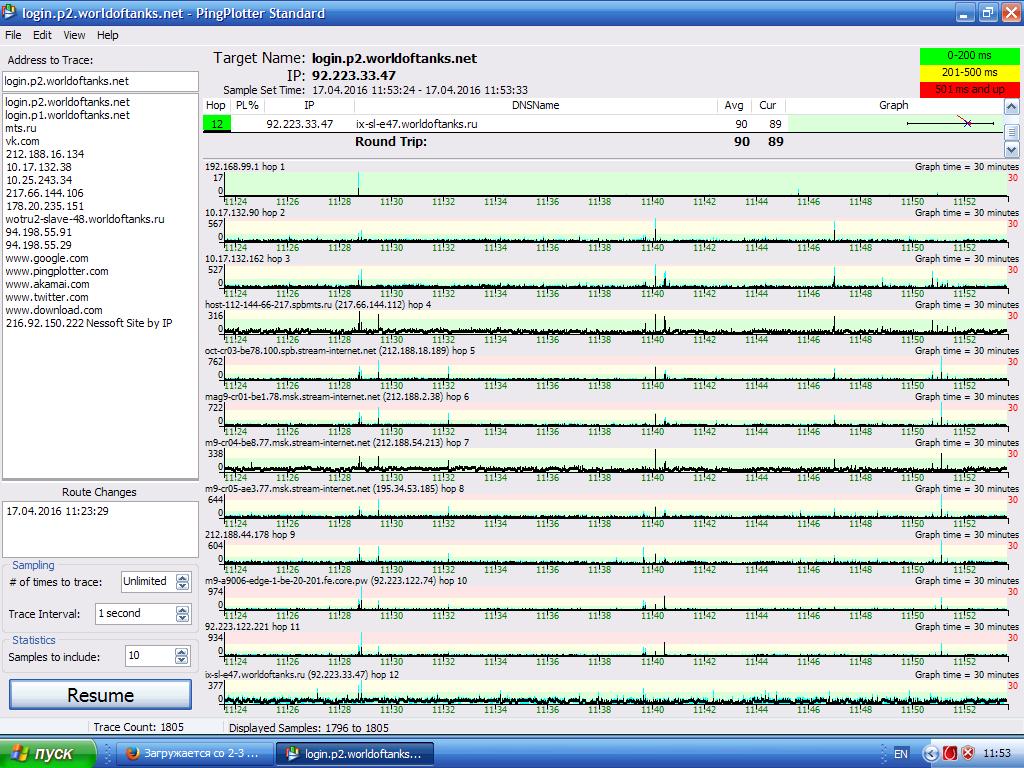Open the Edit menu

(x=42, y=35)
